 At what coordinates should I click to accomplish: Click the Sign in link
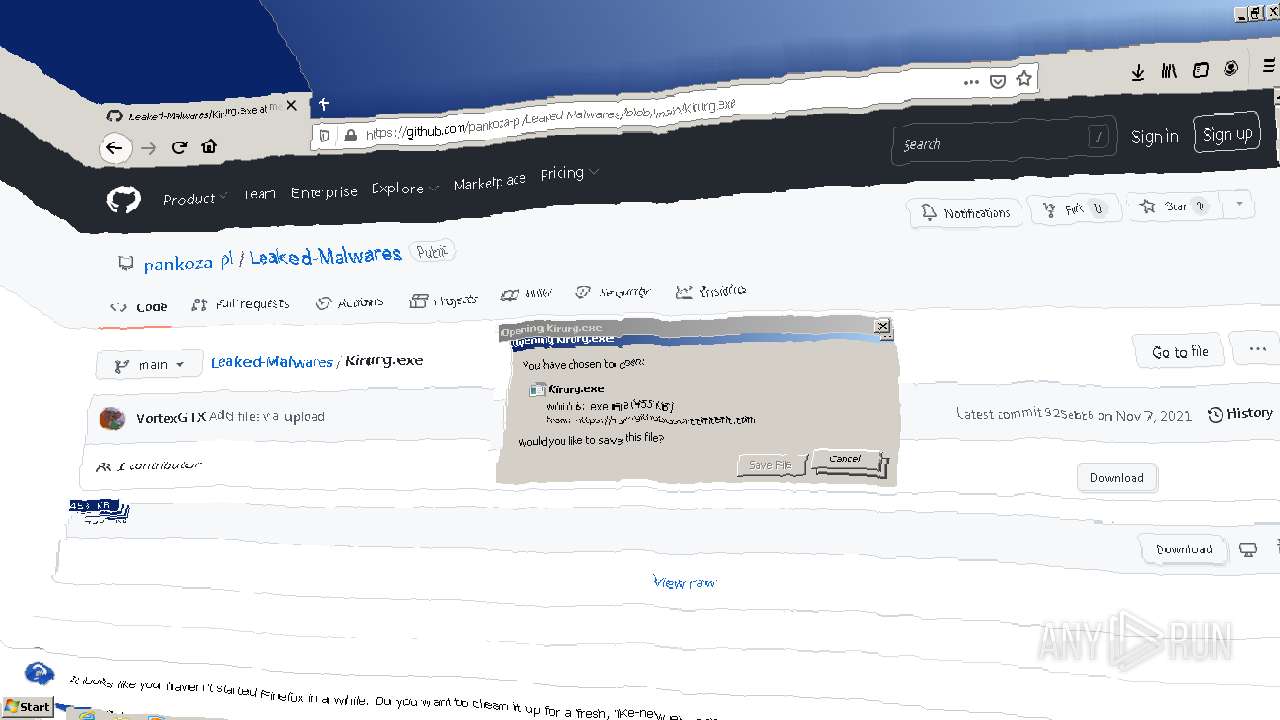point(1154,137)
